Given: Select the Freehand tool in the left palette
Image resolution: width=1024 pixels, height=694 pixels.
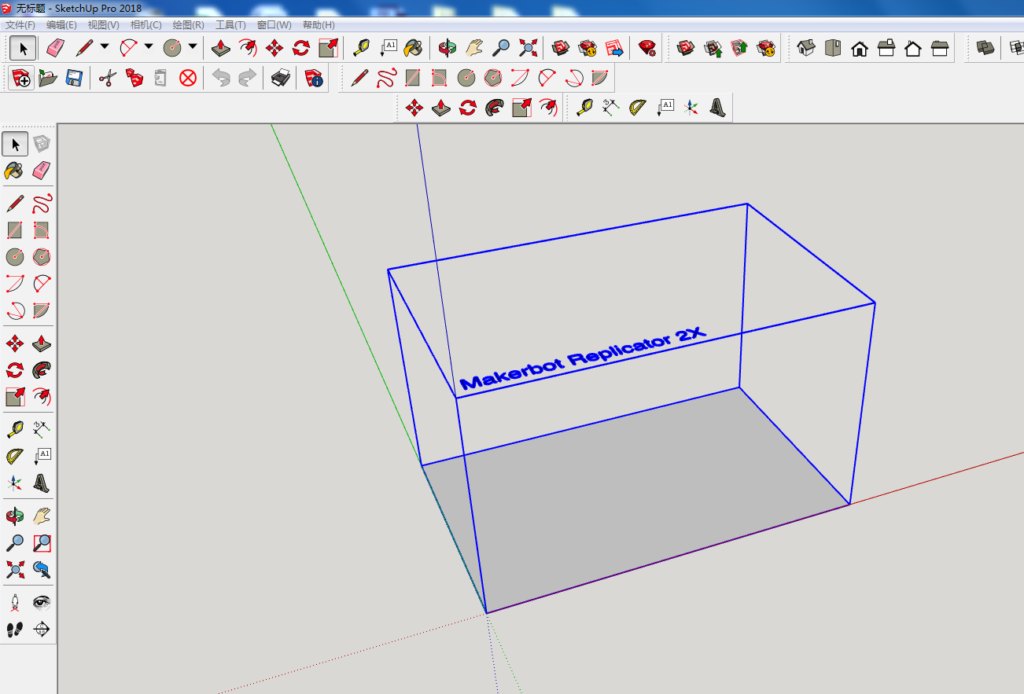Looking at the screenshot, I should [41, 203].
